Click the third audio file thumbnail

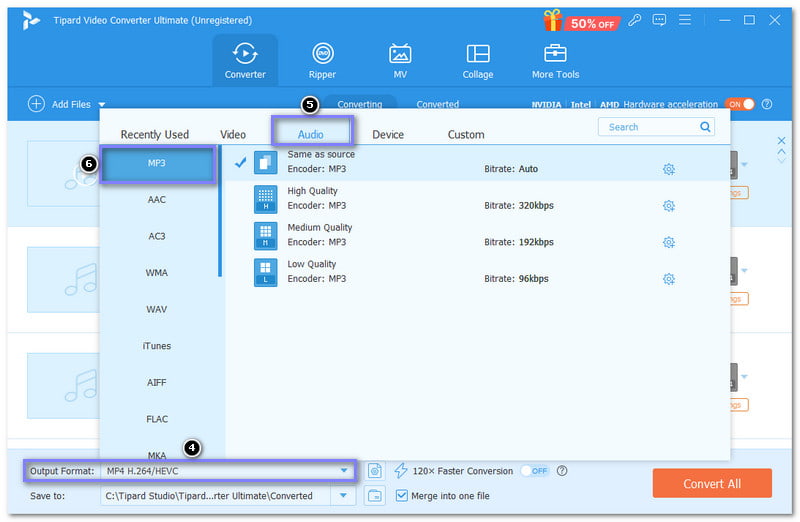(63, 386)
